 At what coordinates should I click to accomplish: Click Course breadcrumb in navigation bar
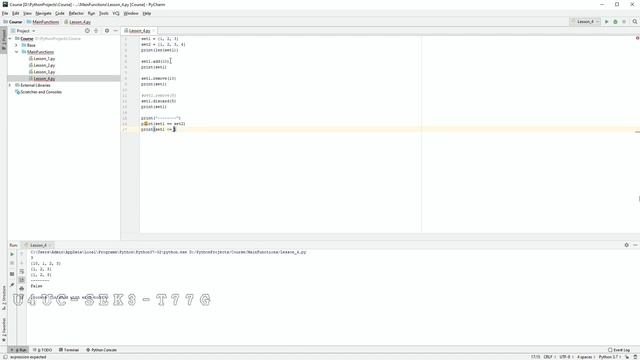pyautogui.click(x=13, y=22)
